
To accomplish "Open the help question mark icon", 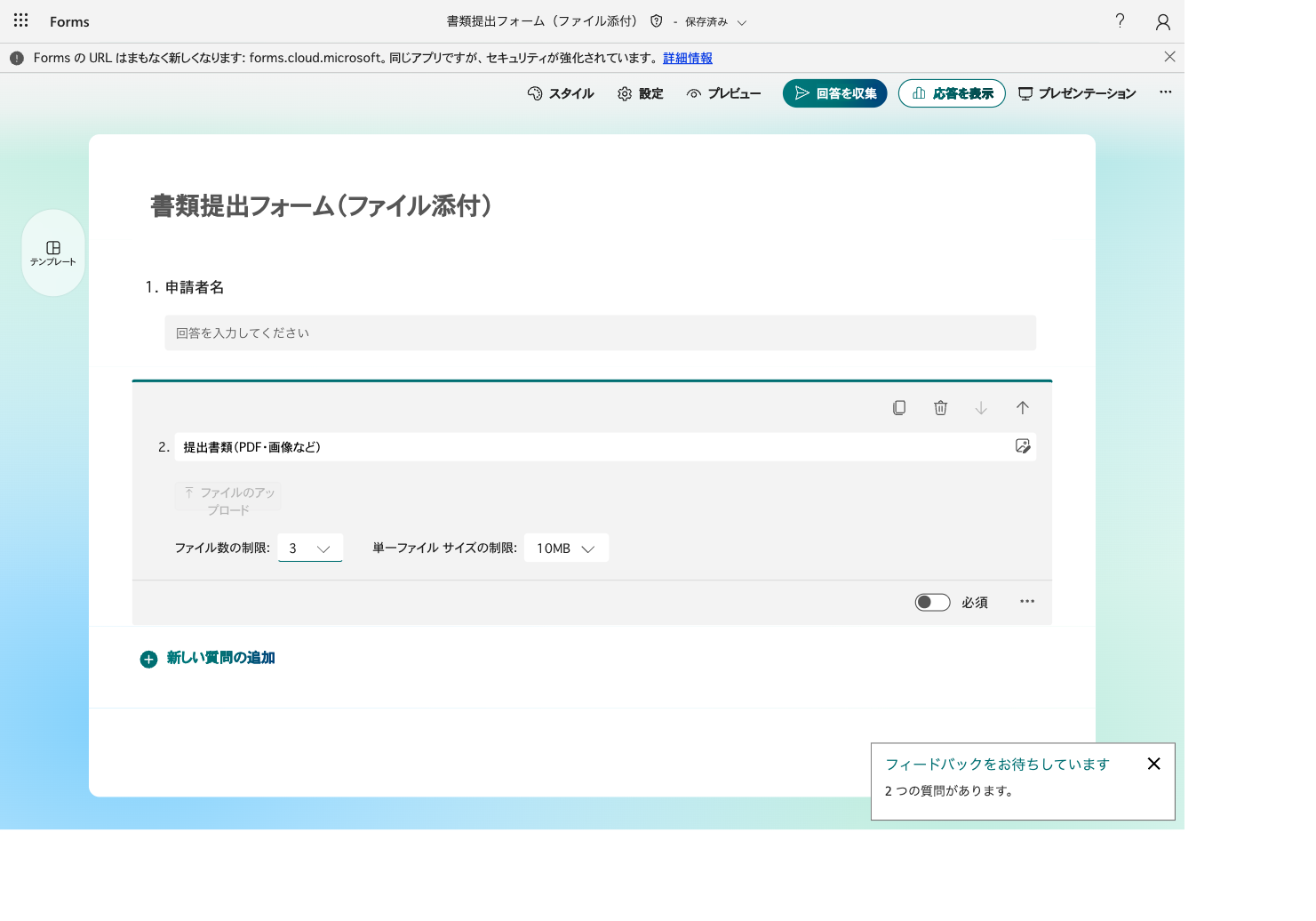I will pos(1120,20).
